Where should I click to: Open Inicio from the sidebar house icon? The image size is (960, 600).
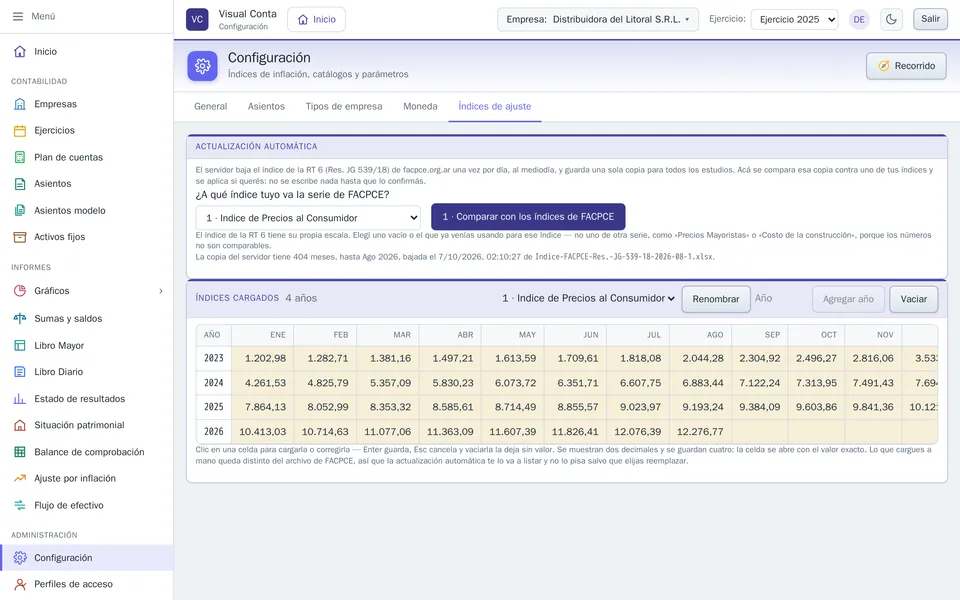[x=20, y=51]
